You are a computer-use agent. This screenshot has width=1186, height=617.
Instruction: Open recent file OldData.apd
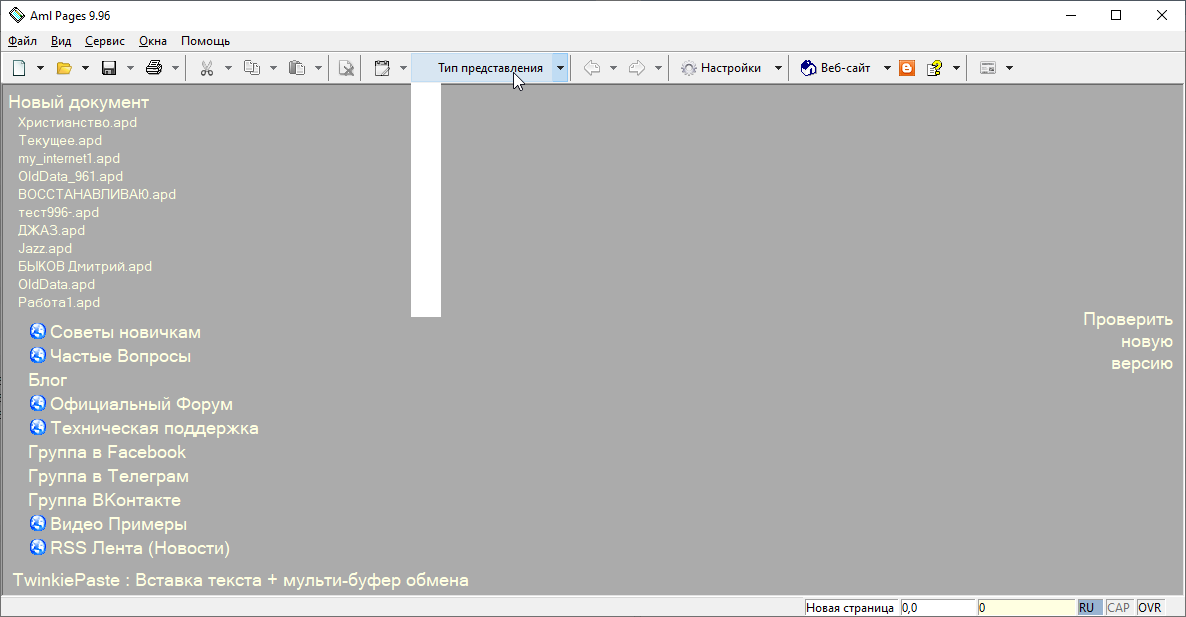pyautogui.click(x=57, y=284)
